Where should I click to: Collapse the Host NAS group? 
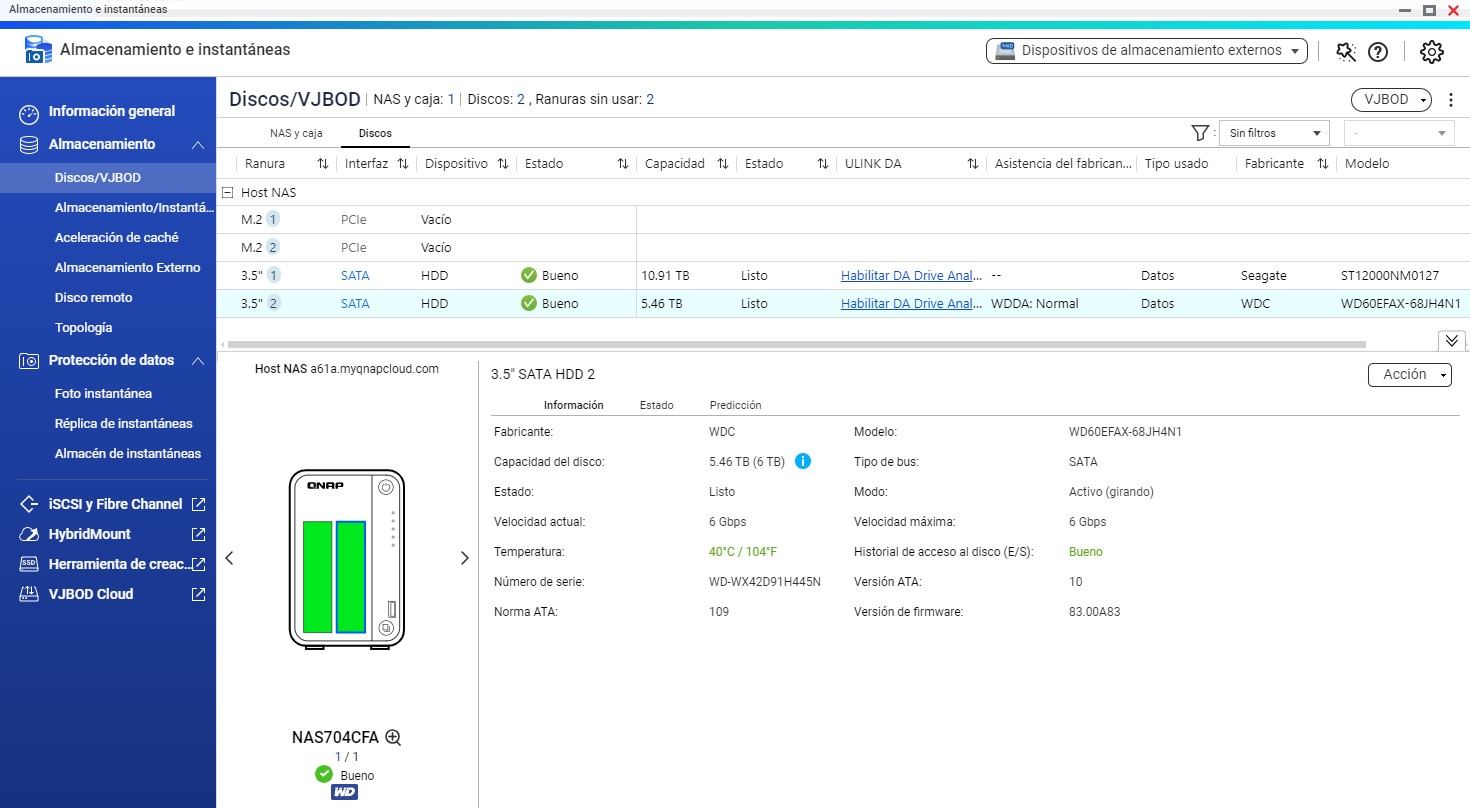228,192
